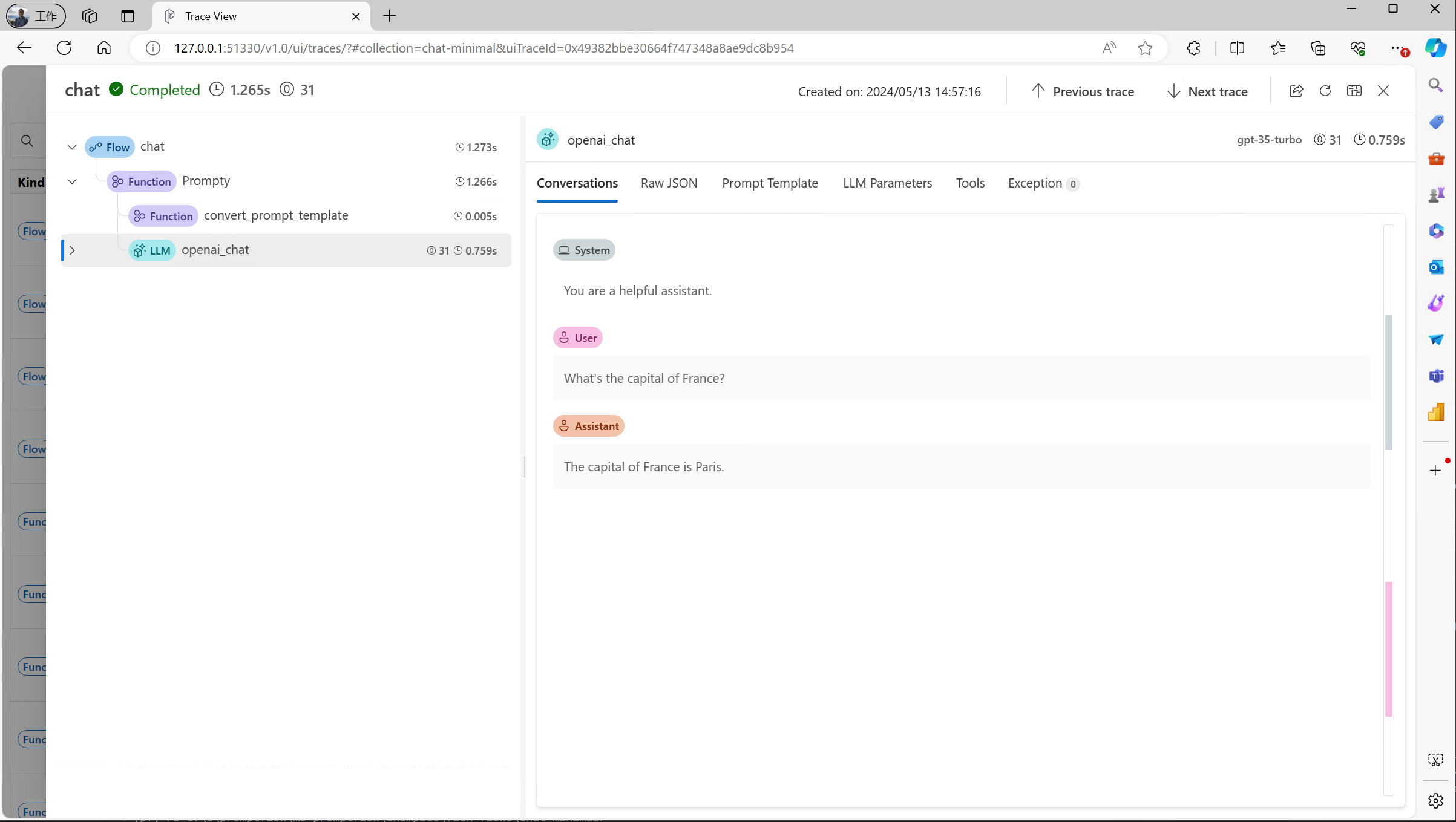This screenshot has height=822, width=1456.
Task: Collapse the Prompty Function node
Action: tap(72, 181)
